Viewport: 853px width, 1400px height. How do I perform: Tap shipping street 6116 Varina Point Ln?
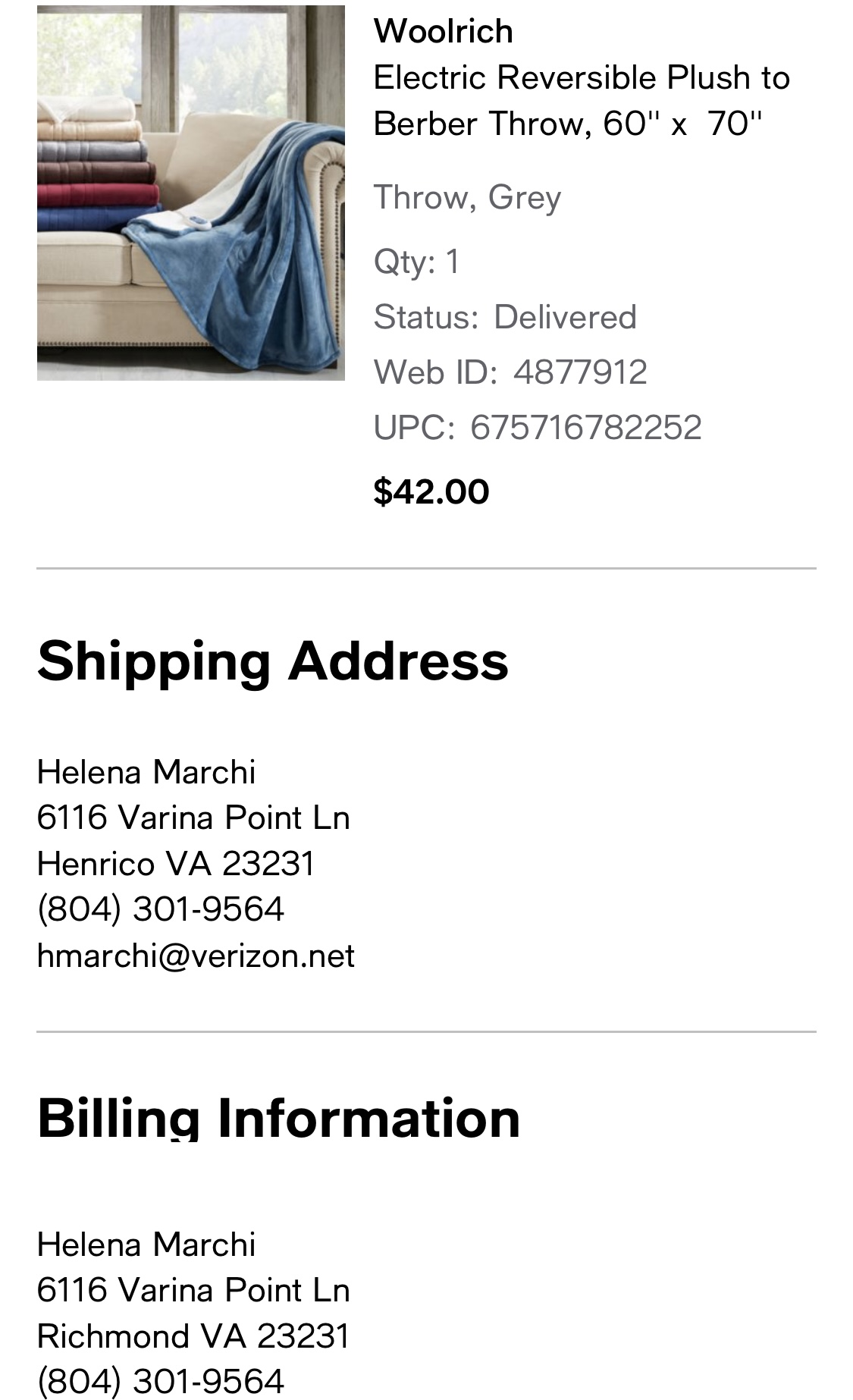click(193, 818)
